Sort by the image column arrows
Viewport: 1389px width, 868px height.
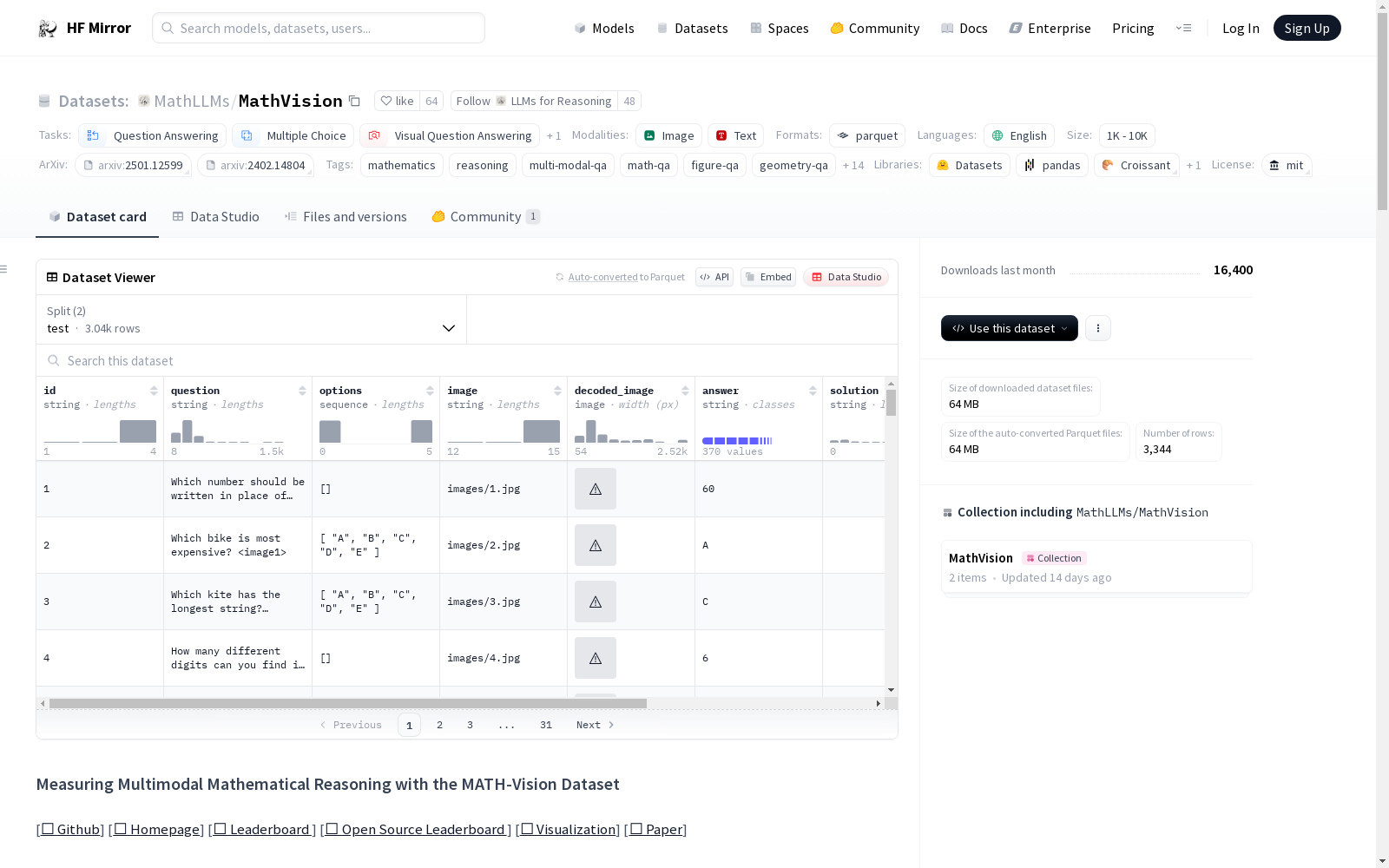[557, 391]
